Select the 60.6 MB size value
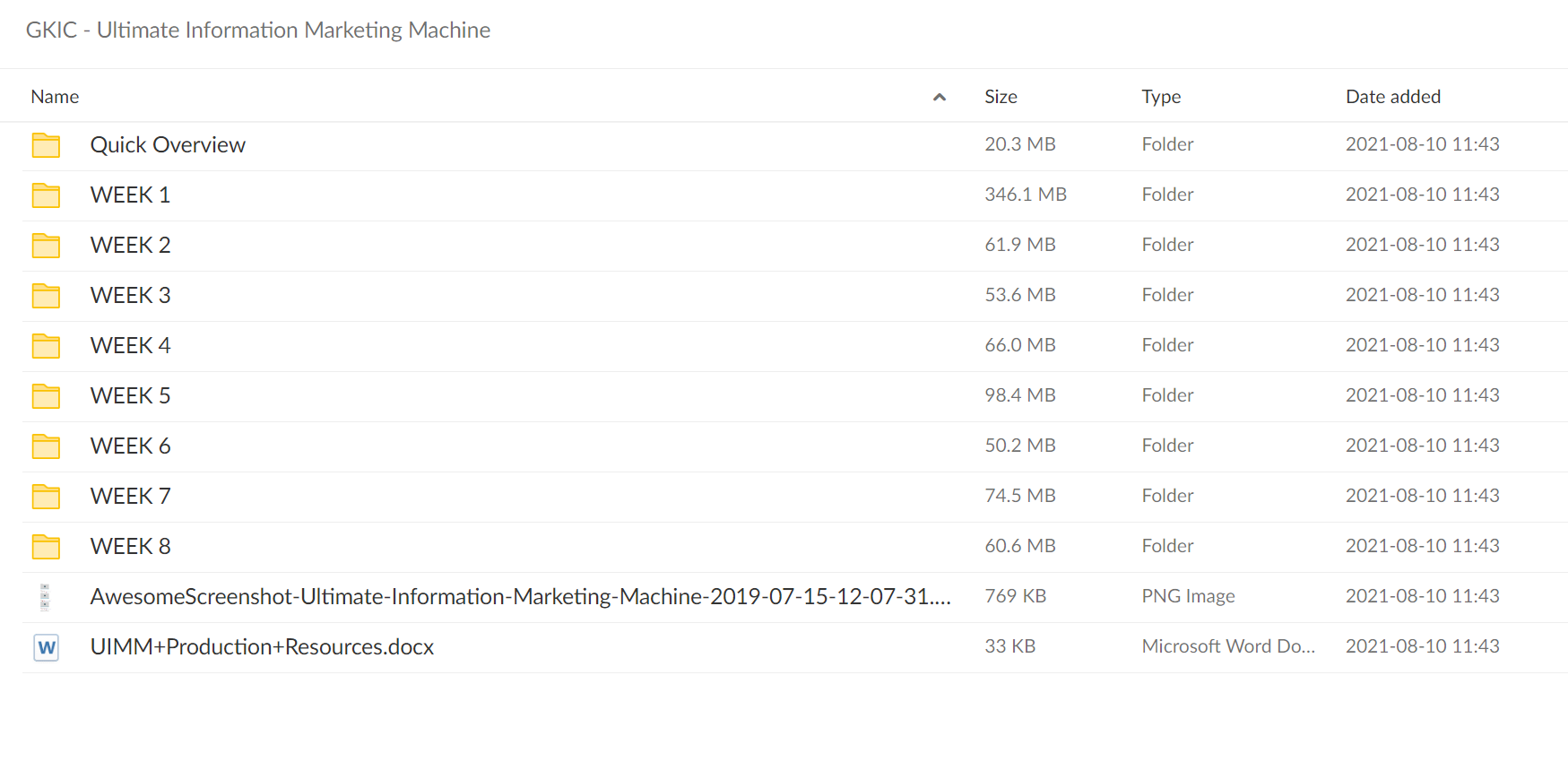 click(x=1020, y=546)
